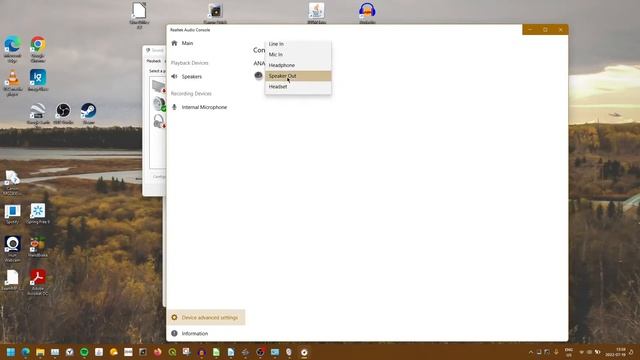Open Device advanced settings

[x=206, y=318]
